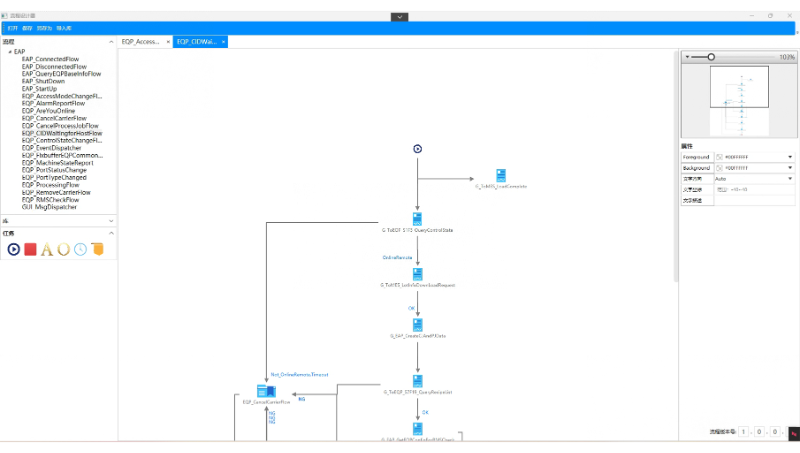Click the start node circle on the canvas

tap(417, 149)
